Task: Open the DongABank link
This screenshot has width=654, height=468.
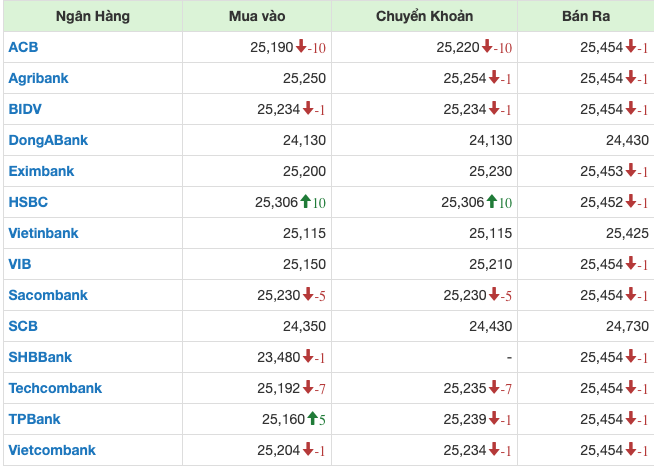Action: [x=48, y=140]
